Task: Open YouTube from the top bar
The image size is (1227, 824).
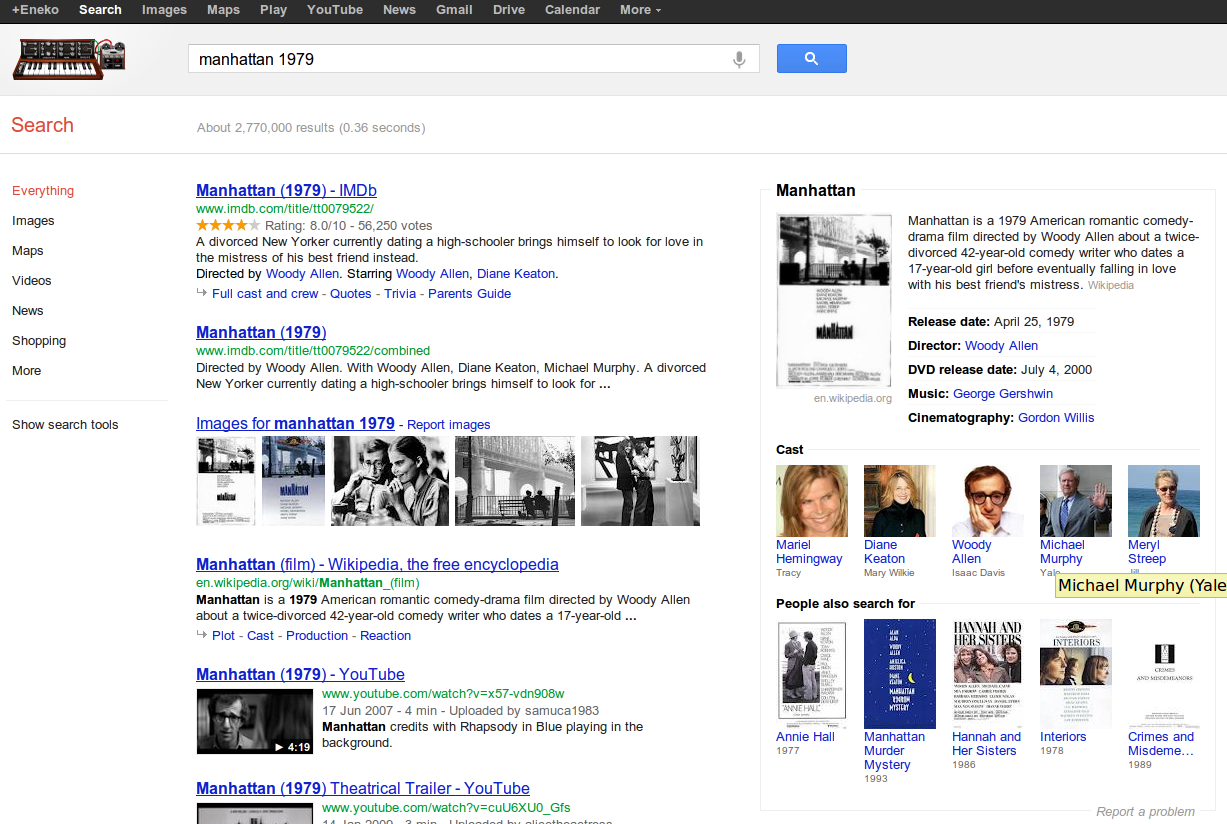Action: click(335, 10)
